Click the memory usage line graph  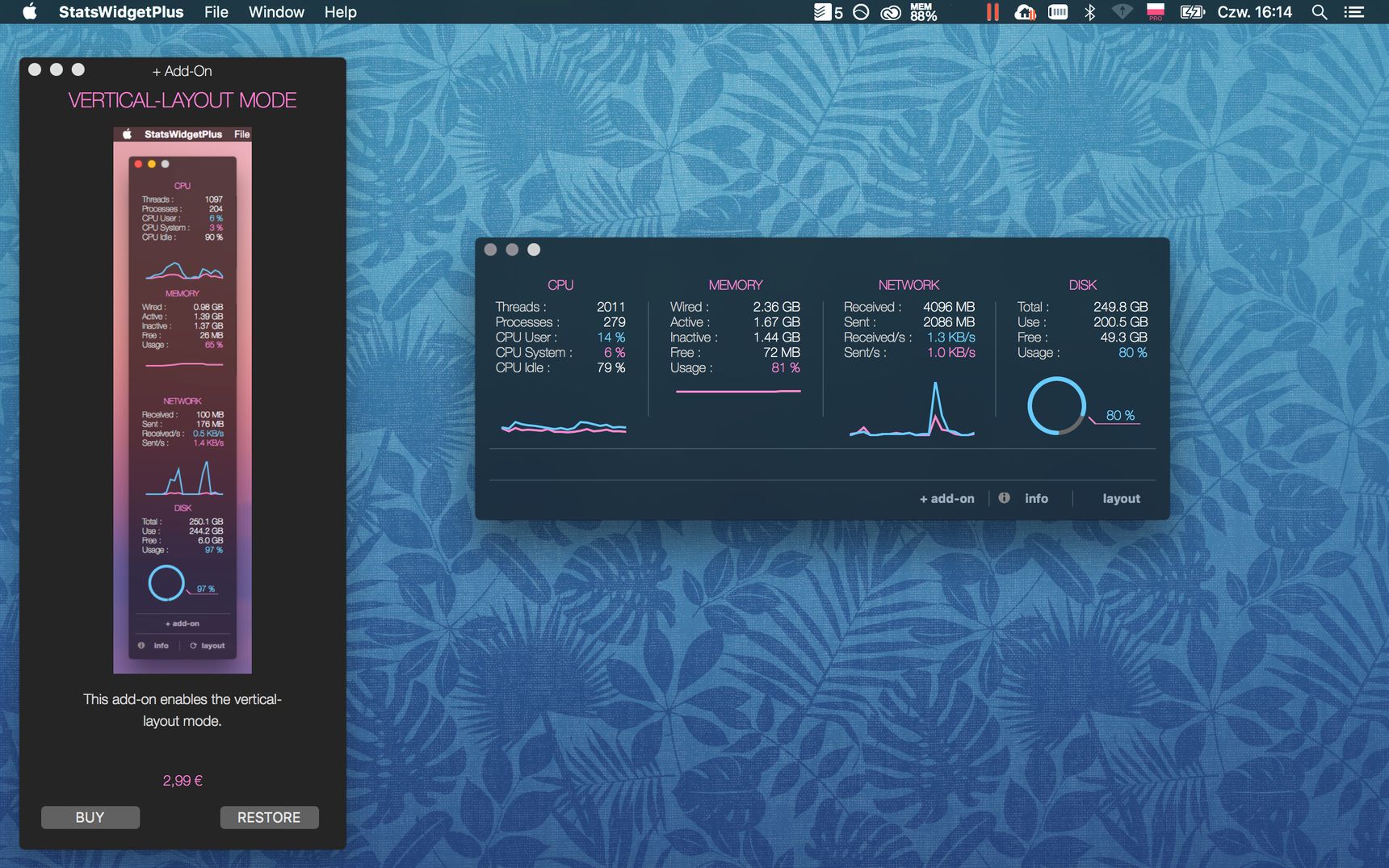738,391
